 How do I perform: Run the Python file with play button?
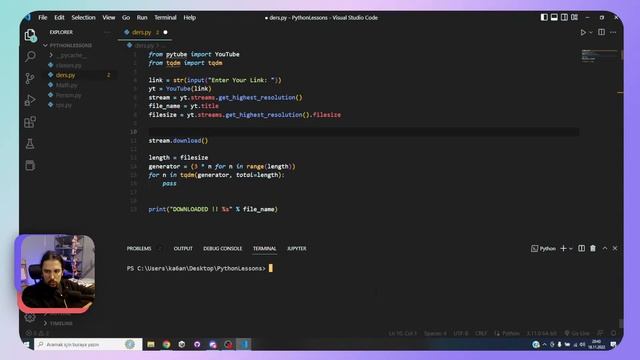(x=583, y=32)
